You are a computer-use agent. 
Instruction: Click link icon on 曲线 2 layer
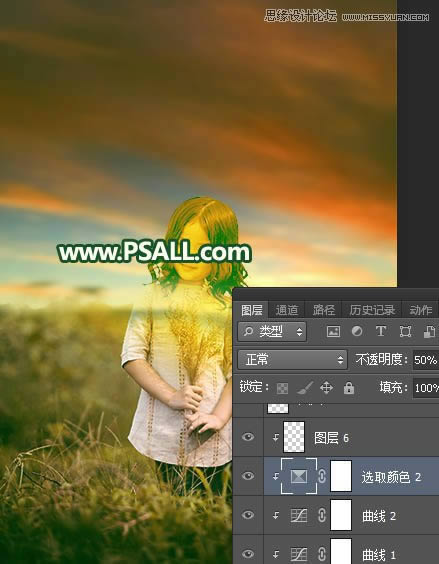pyautogui.click(x=322, y=515)
